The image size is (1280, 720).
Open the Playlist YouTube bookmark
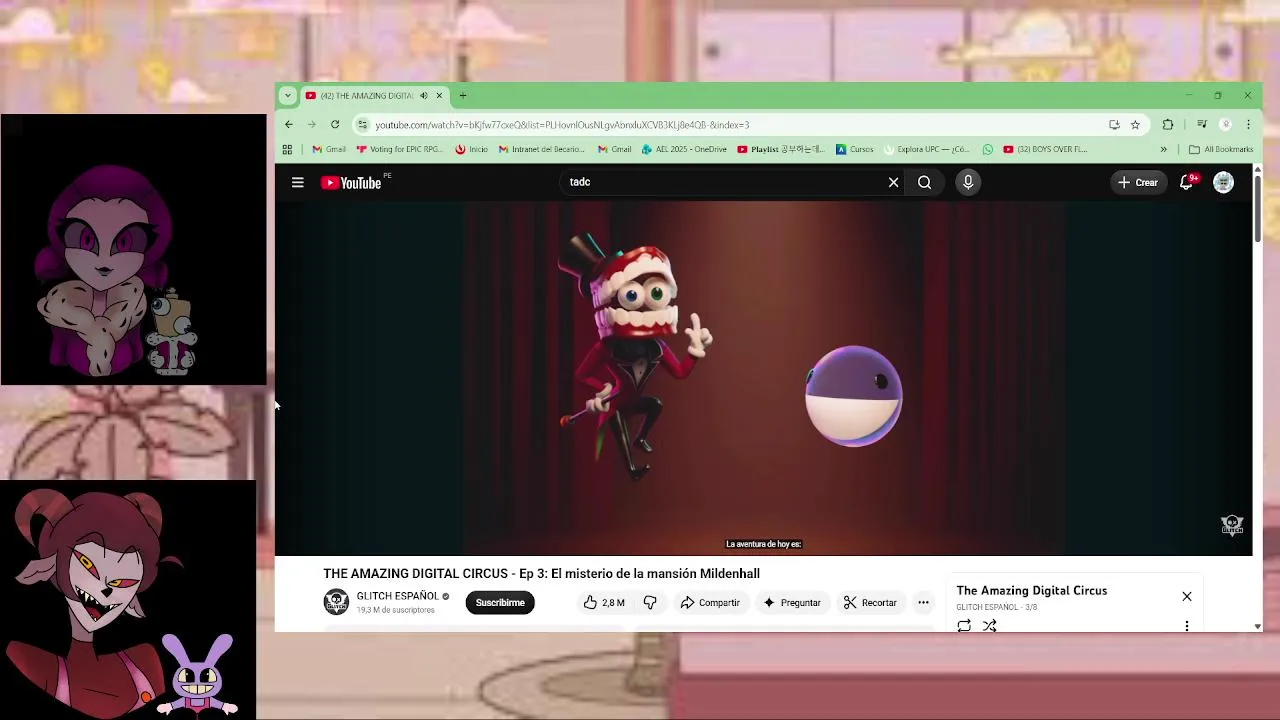[x=781, y=149]
